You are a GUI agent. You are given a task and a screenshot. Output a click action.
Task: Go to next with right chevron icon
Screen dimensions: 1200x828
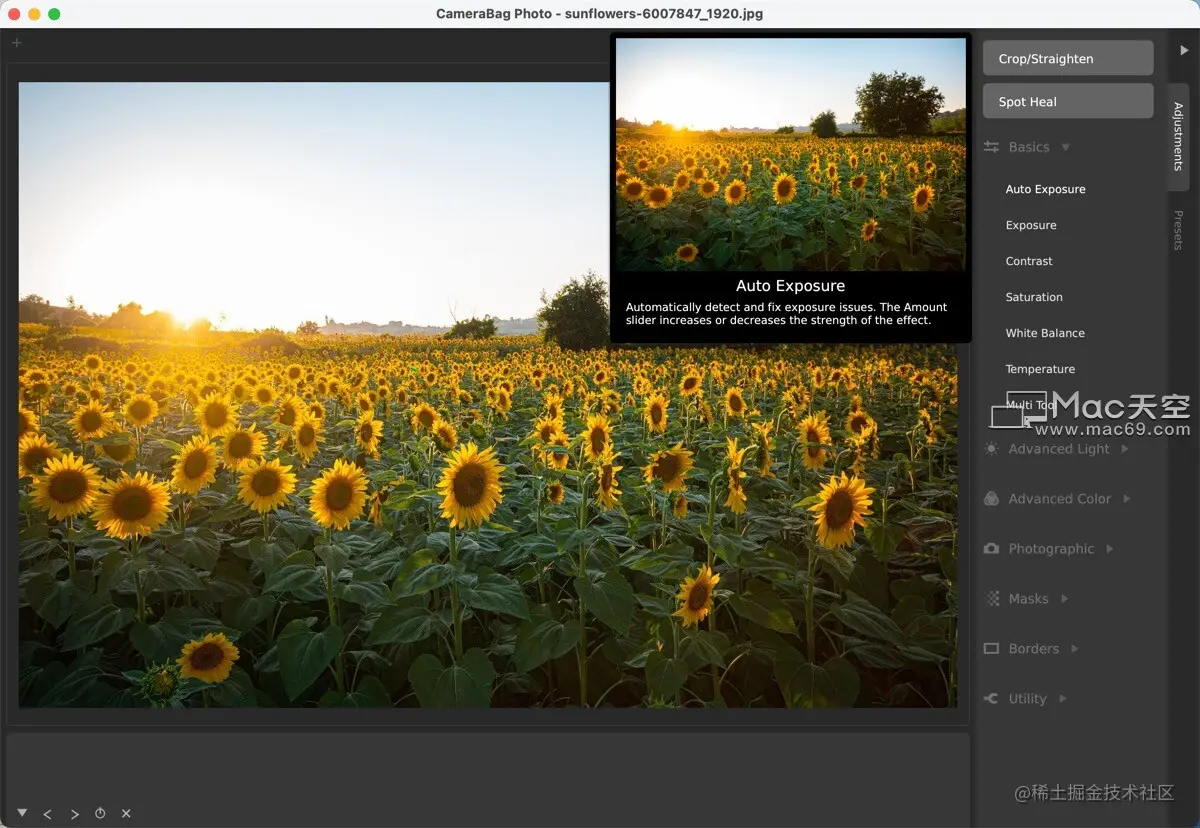tap(74, 814)
